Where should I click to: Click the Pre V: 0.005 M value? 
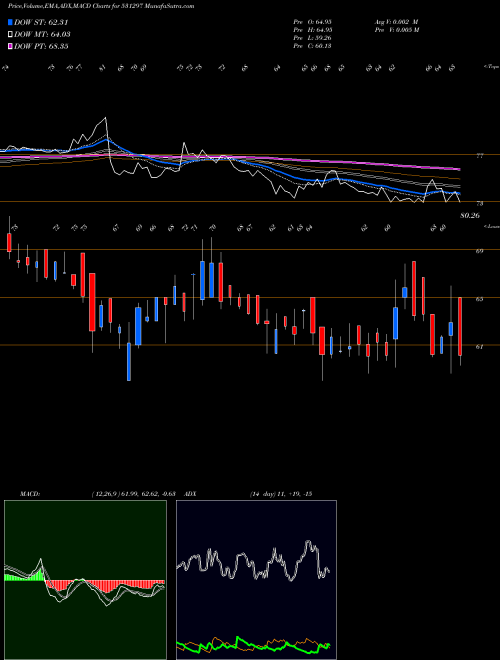click(x=396, y=29)
